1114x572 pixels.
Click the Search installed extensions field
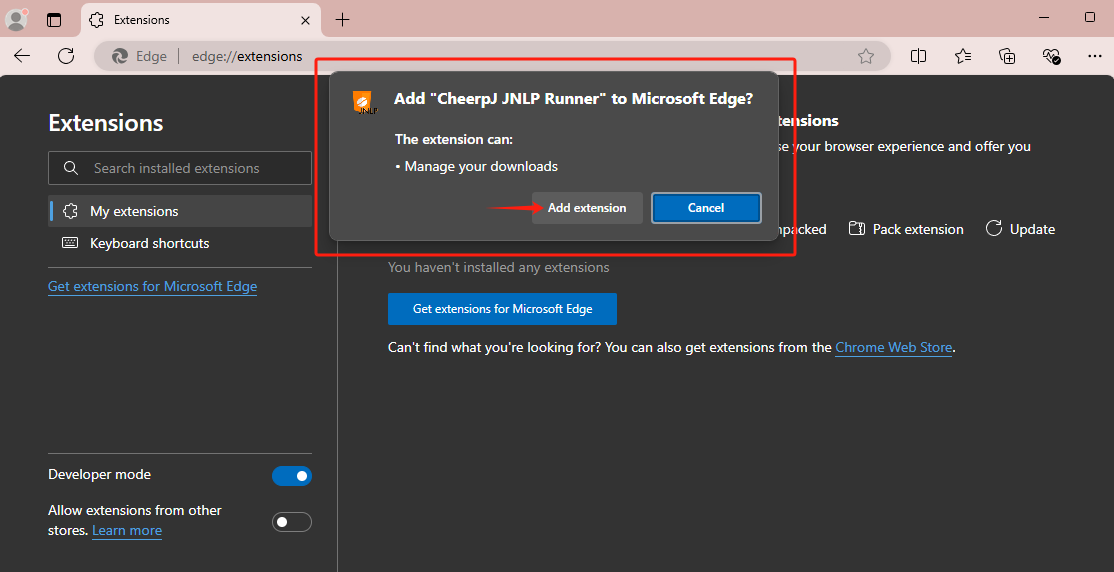(x=180, y=168)
